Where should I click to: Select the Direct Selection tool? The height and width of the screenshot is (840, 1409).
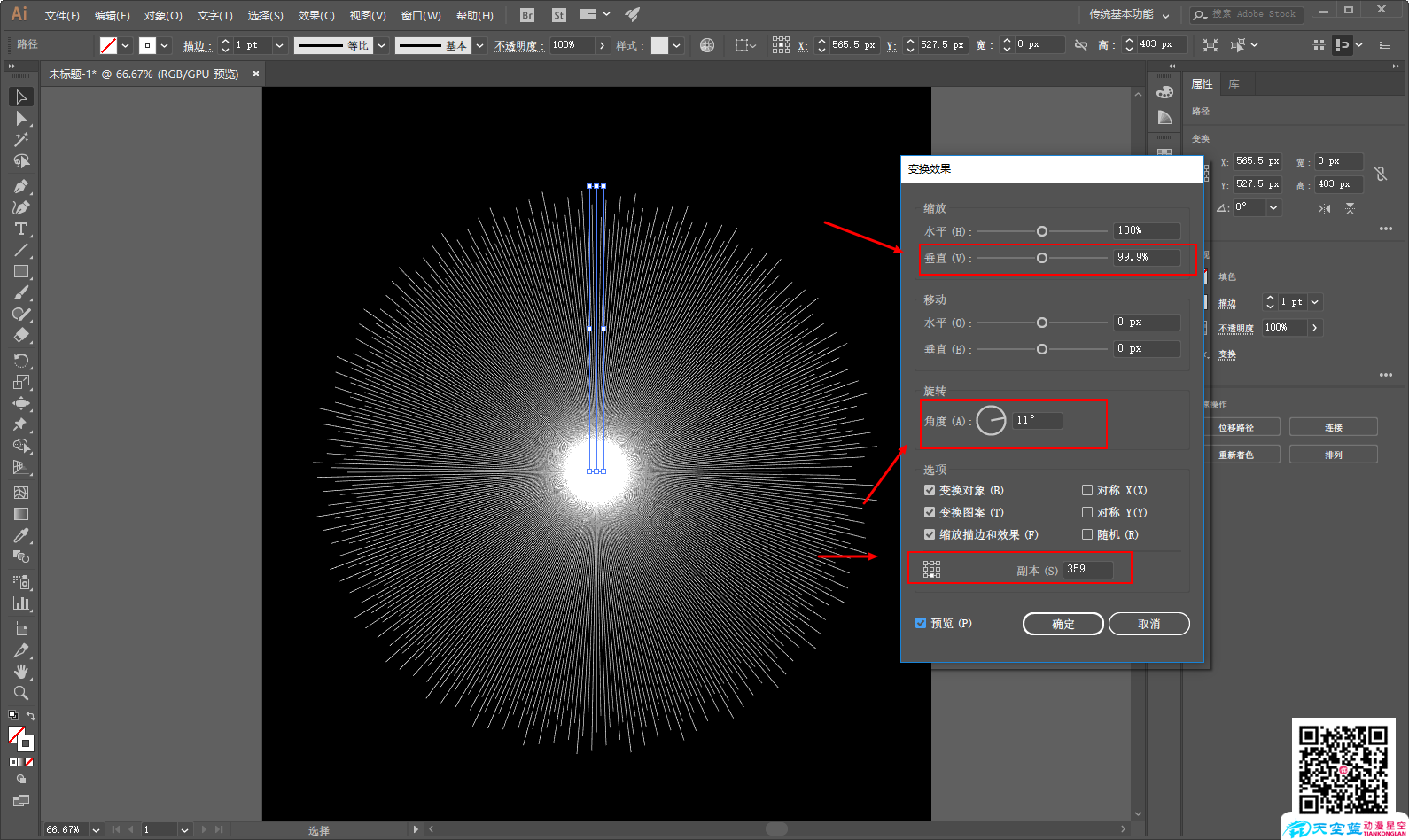click(x=21, y=119)
